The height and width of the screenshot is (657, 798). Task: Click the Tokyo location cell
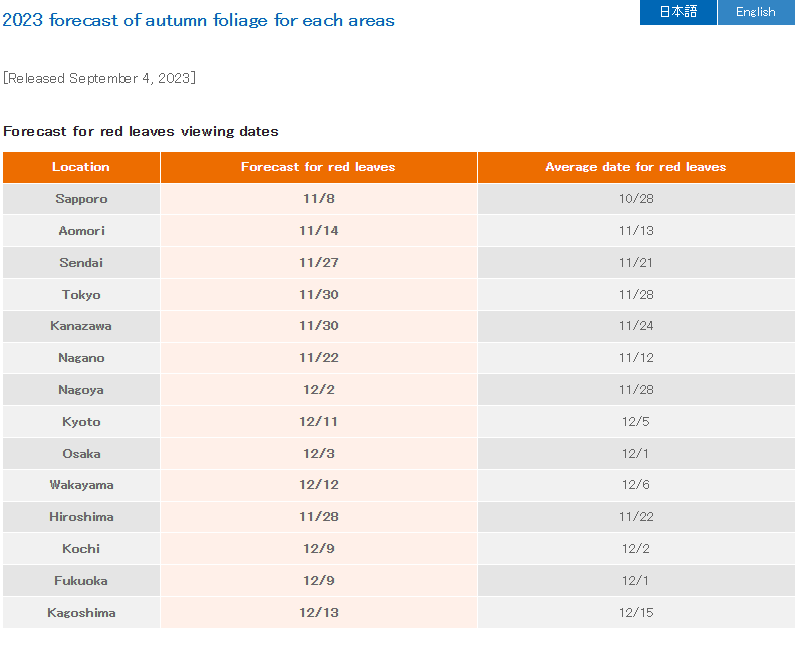[x=81, y=295]
